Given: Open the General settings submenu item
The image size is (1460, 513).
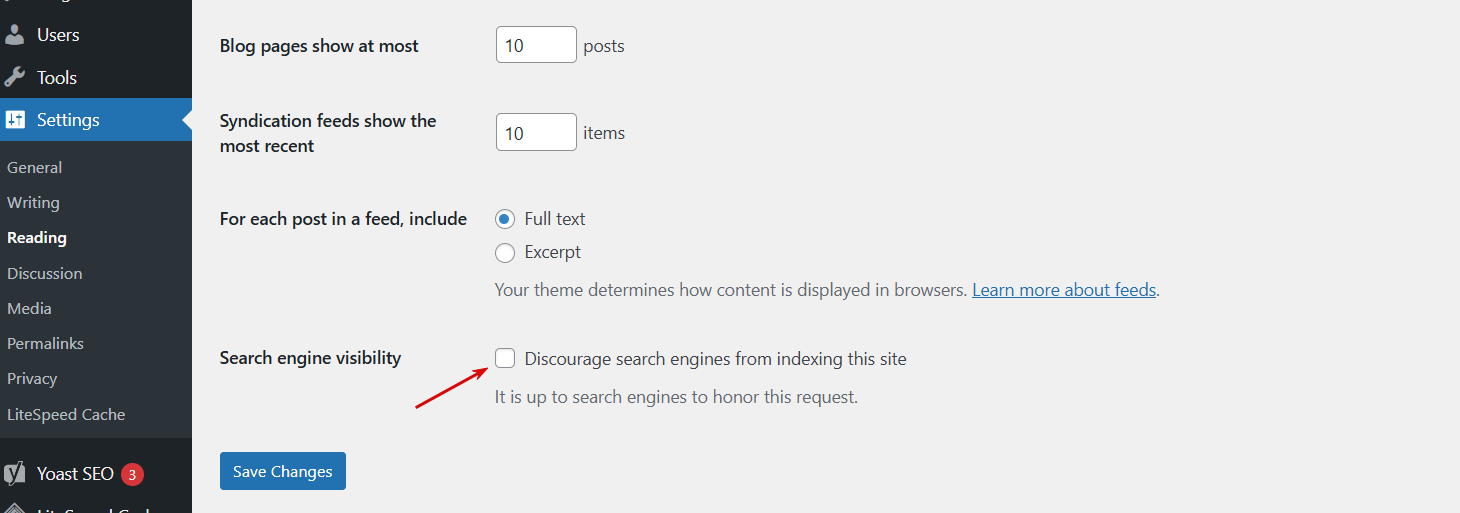Looking at the screenshot, I should tap(35, 168).
